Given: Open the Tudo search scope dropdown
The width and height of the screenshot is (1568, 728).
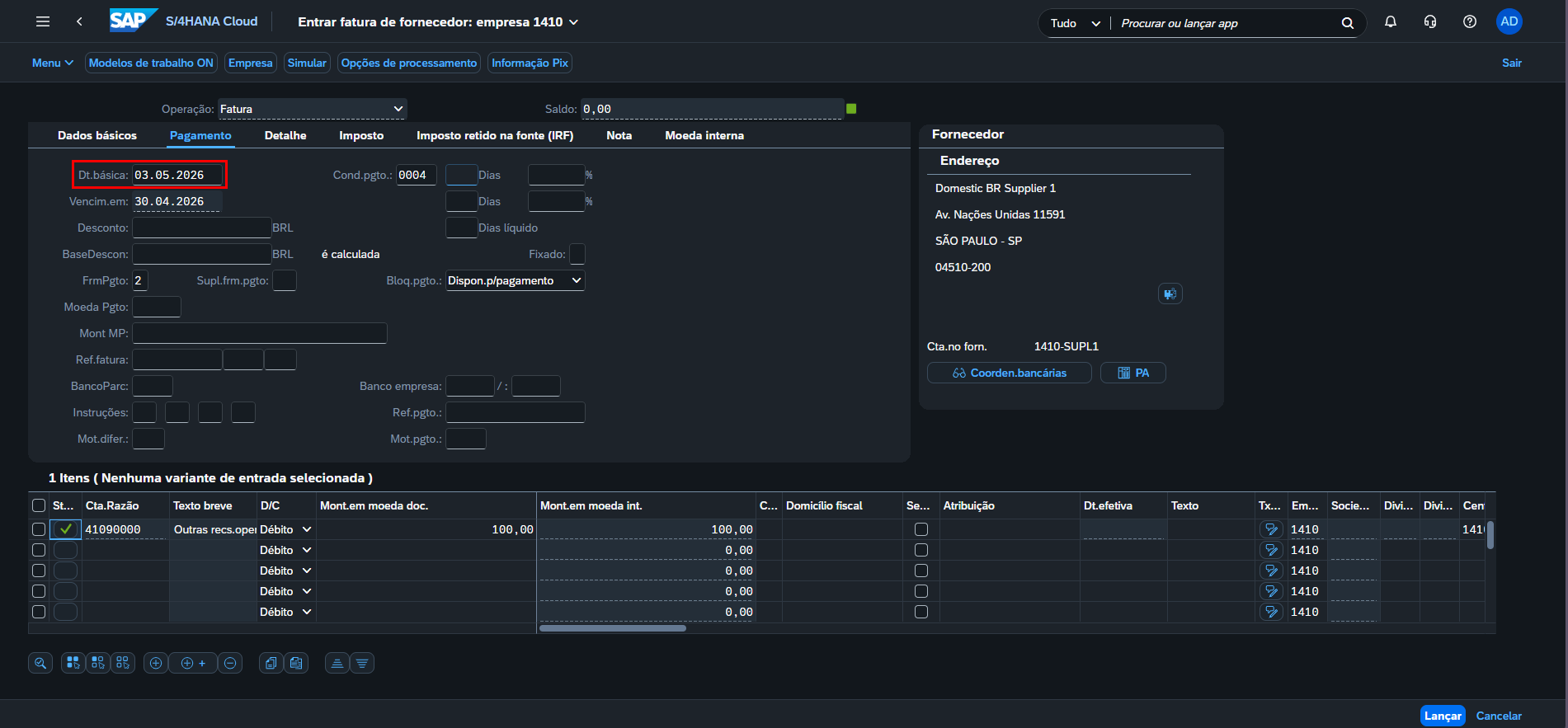Looking at the screenshot, I should pyautogui.click(x=1076, y=23).
